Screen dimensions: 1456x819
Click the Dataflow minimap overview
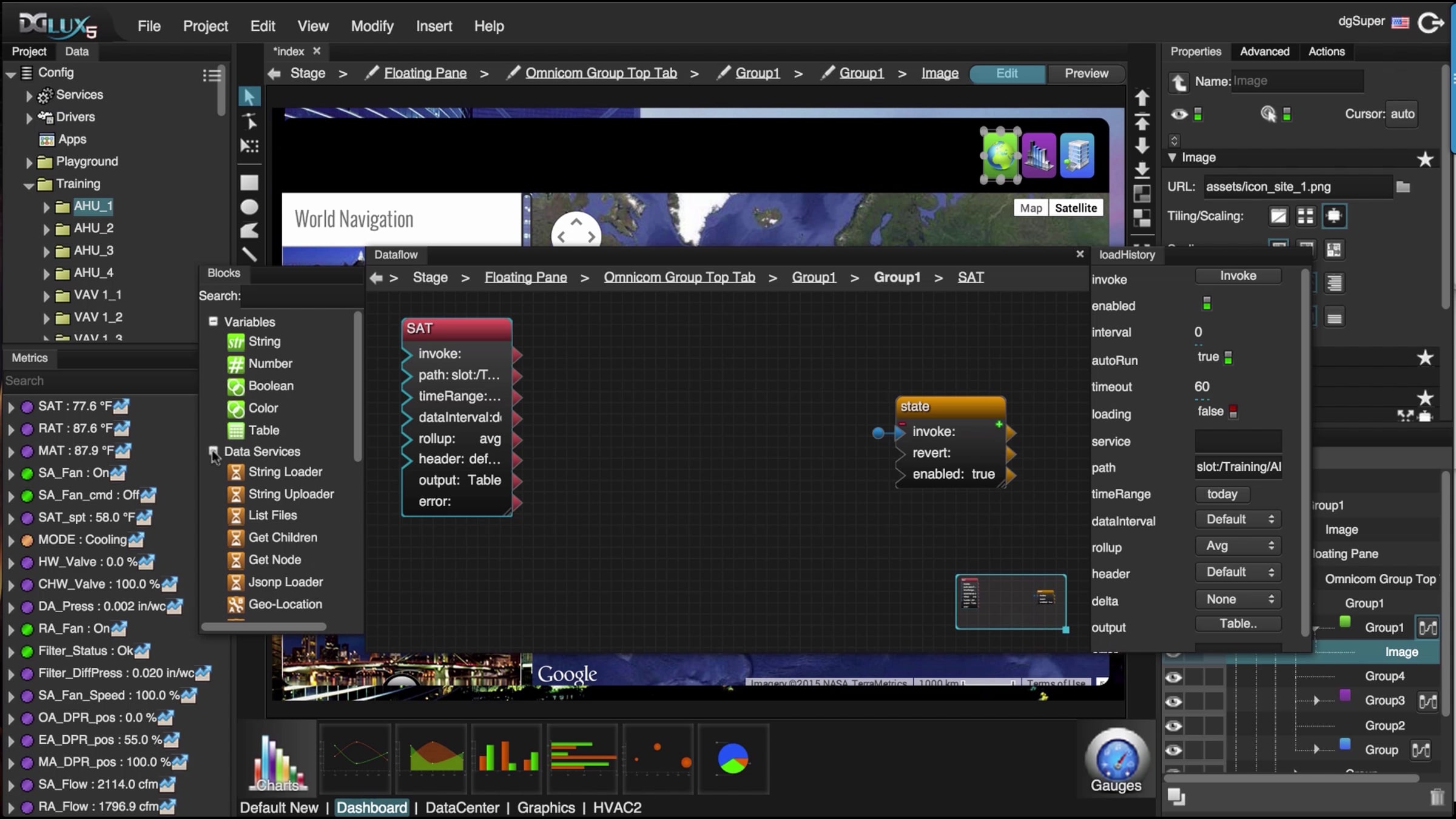coord(1011,602)
